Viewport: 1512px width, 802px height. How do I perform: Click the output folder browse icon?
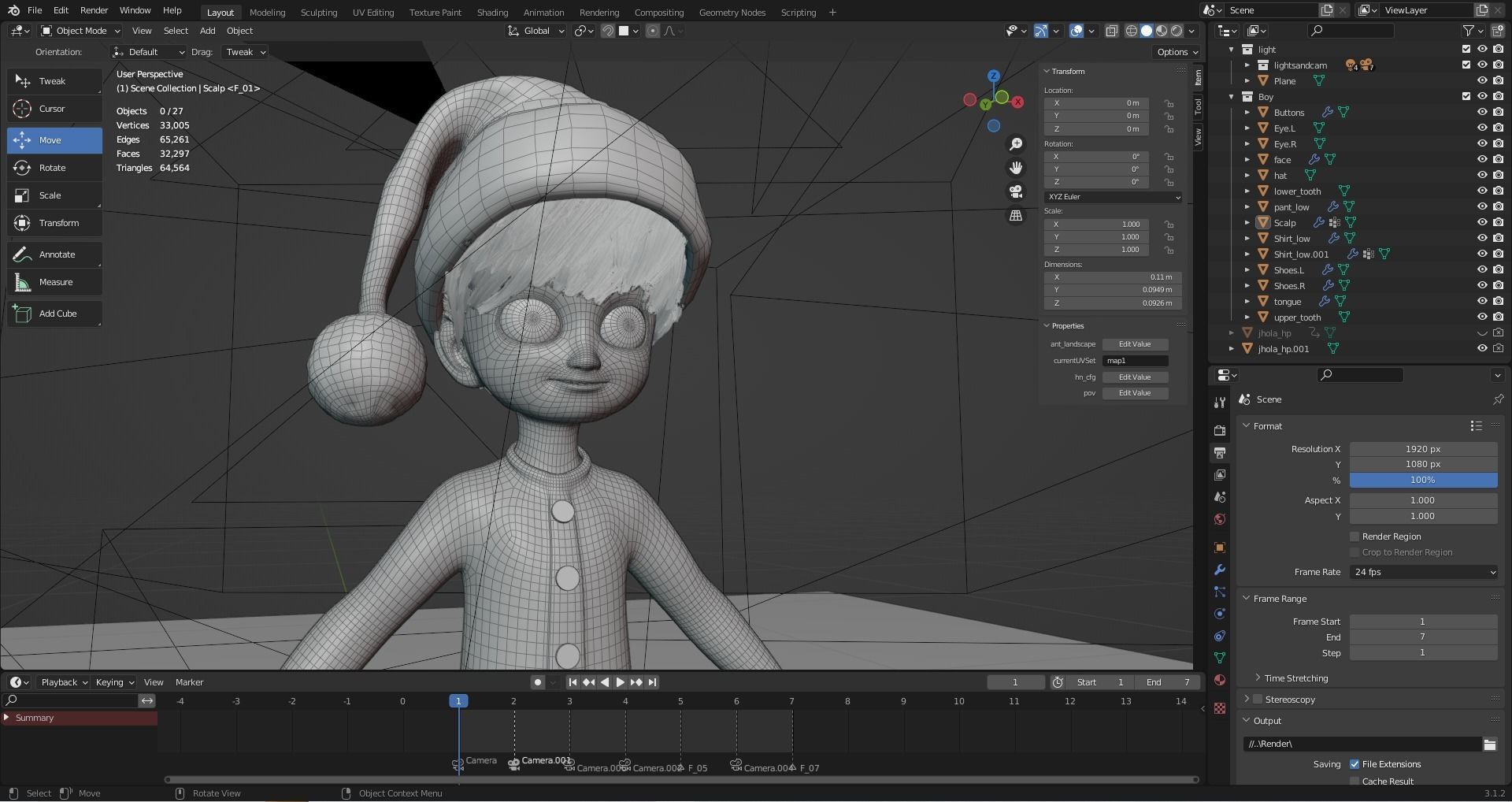(1490, 744)
